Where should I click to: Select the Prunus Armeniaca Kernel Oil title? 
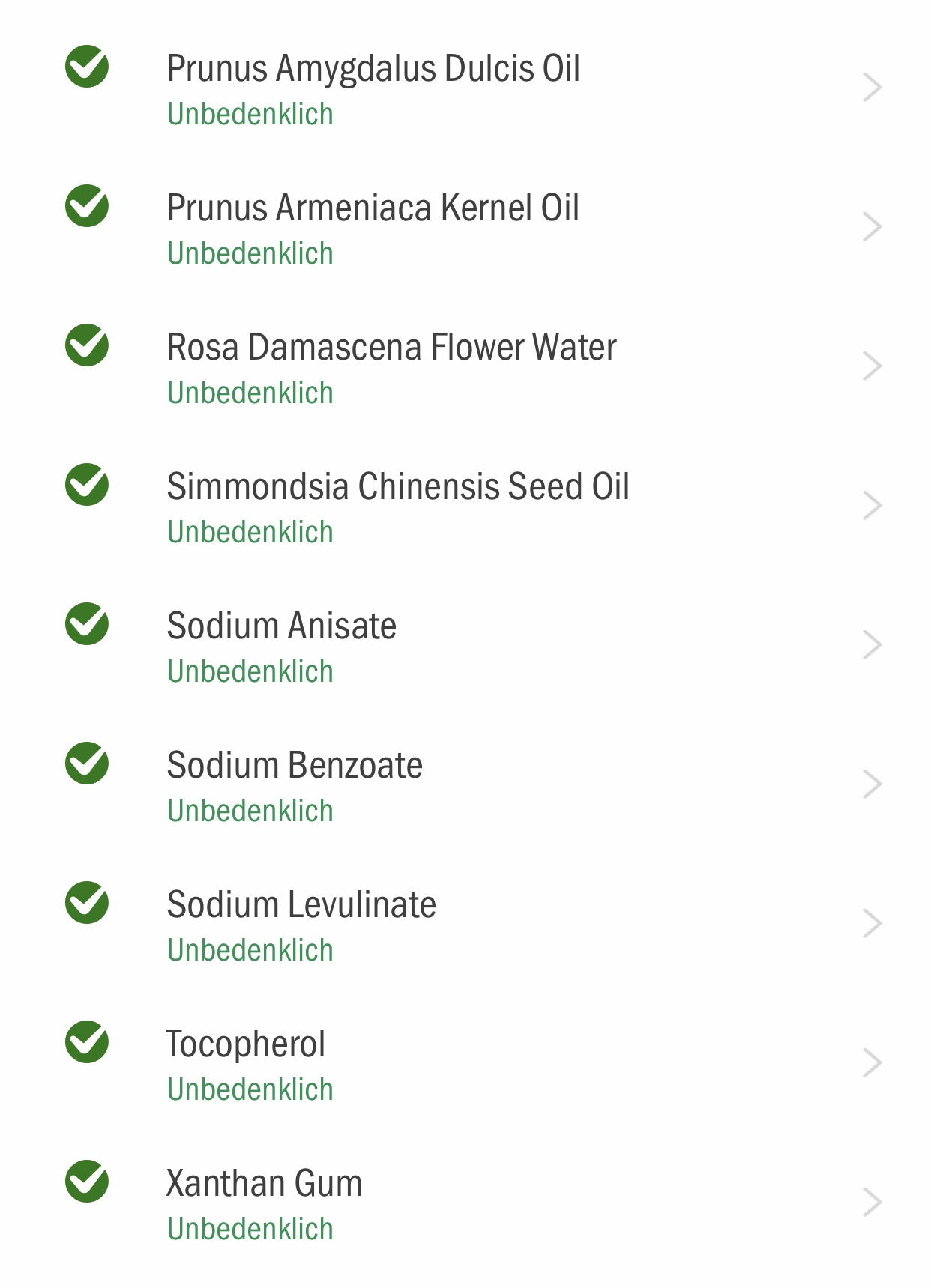(373, 208)
